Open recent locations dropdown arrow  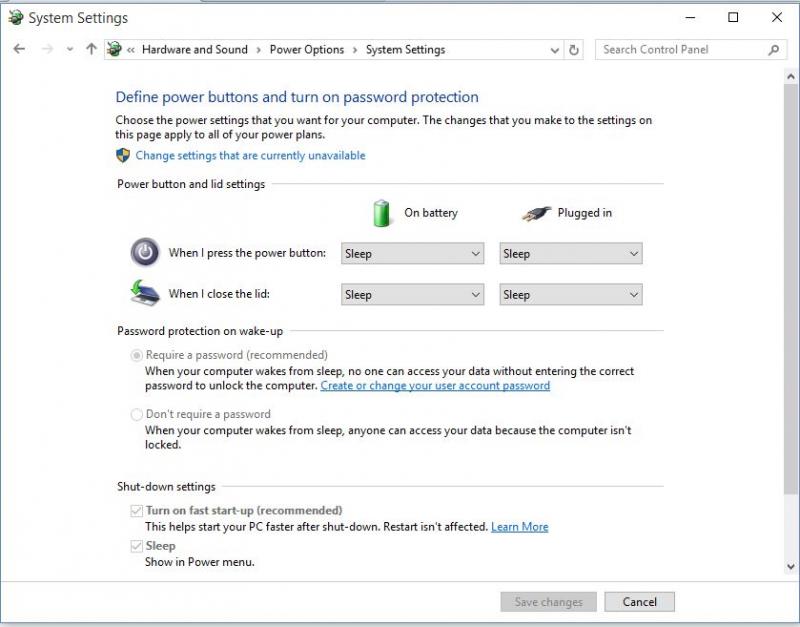[x=70, y=49]
